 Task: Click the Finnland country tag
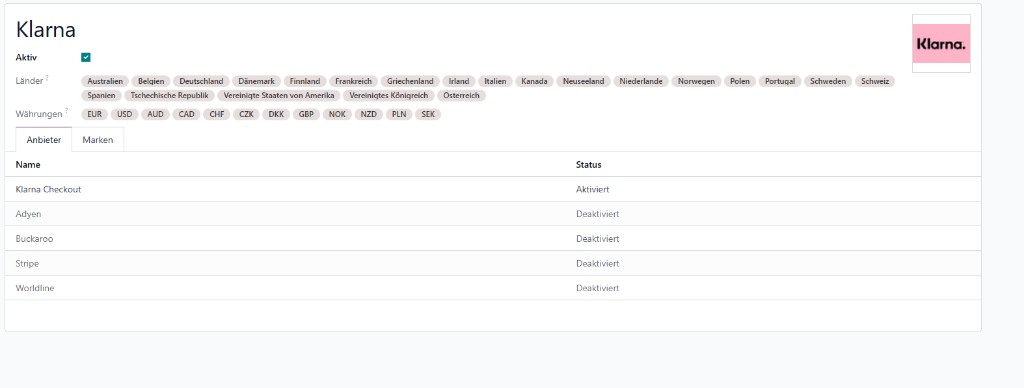coord(305,82)
